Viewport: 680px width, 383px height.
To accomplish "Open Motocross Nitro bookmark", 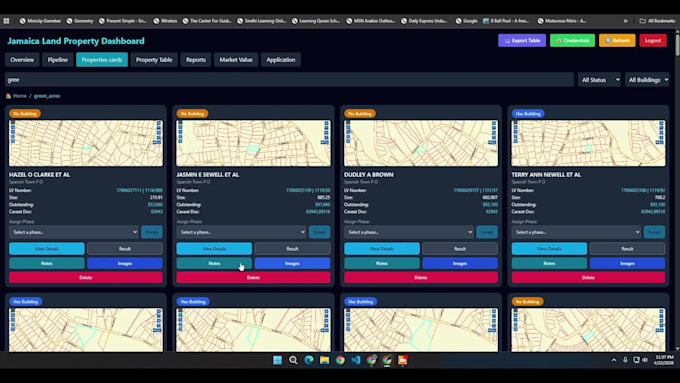I will click(x=562, y=20).
